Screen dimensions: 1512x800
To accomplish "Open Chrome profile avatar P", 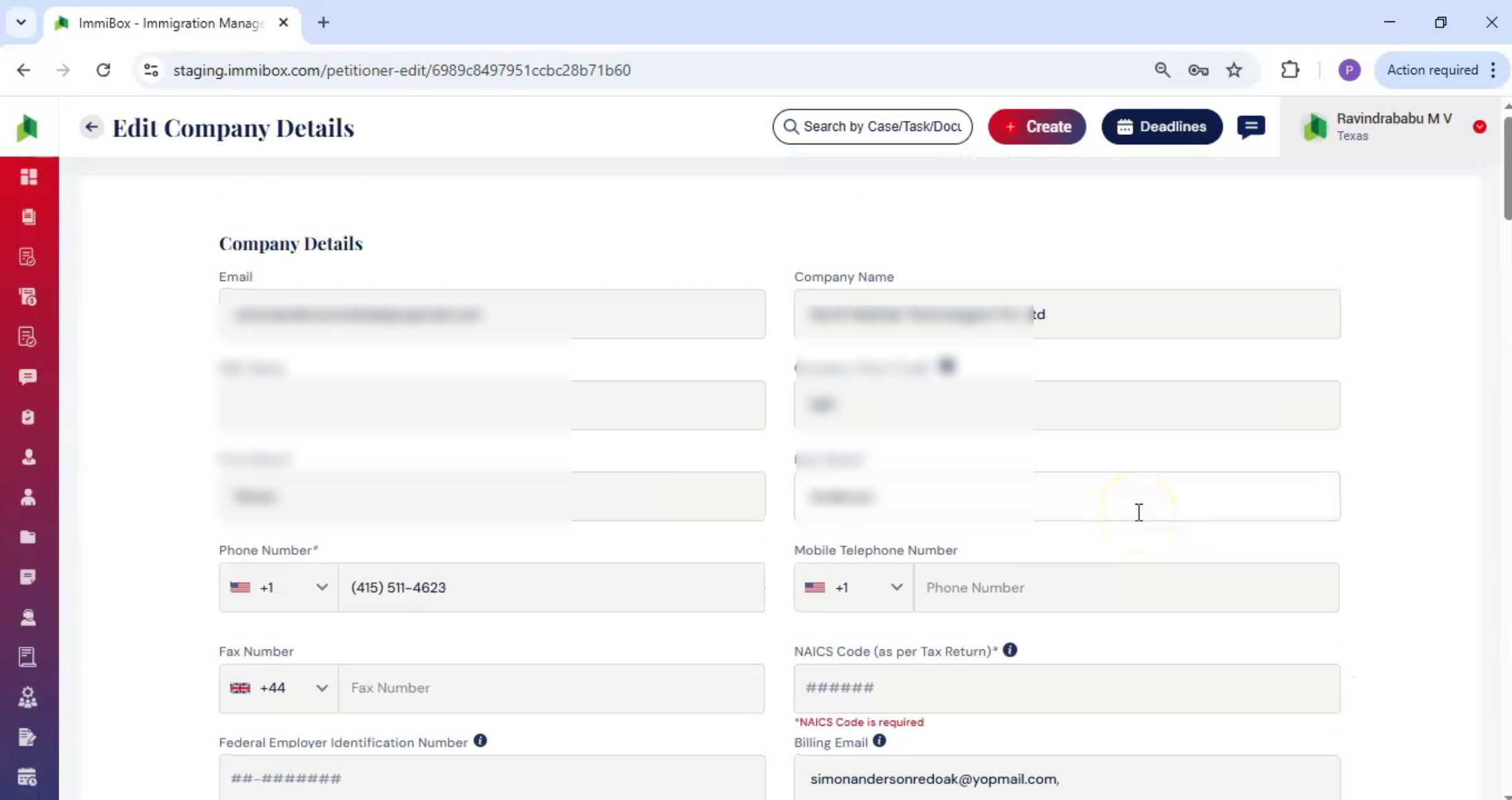I will [x=1349, y=70].
